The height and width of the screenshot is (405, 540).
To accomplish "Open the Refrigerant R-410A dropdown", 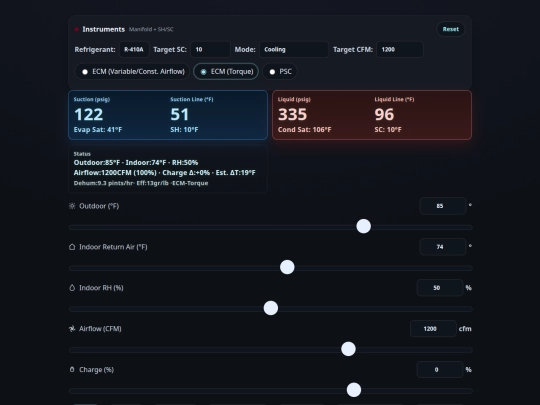I will (x=134, y=50).
